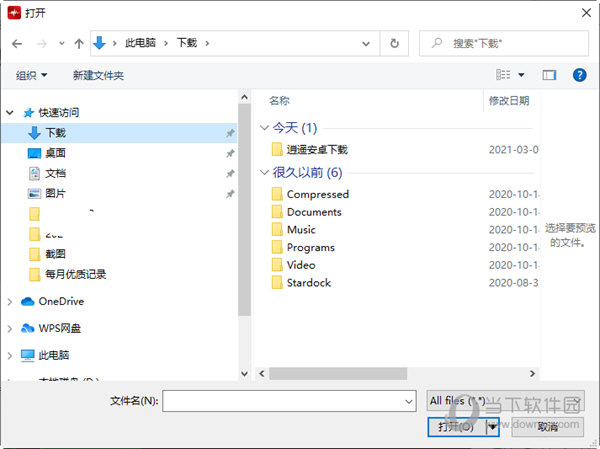Select the Stardock folder

point(308,283)
